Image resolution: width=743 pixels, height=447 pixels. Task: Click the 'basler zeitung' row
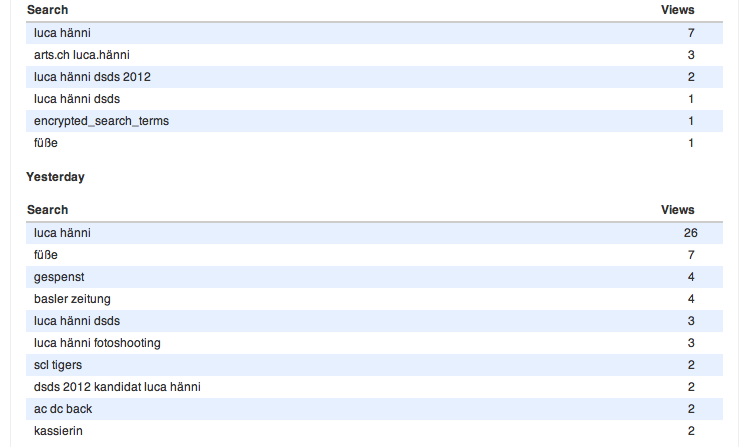374,299
